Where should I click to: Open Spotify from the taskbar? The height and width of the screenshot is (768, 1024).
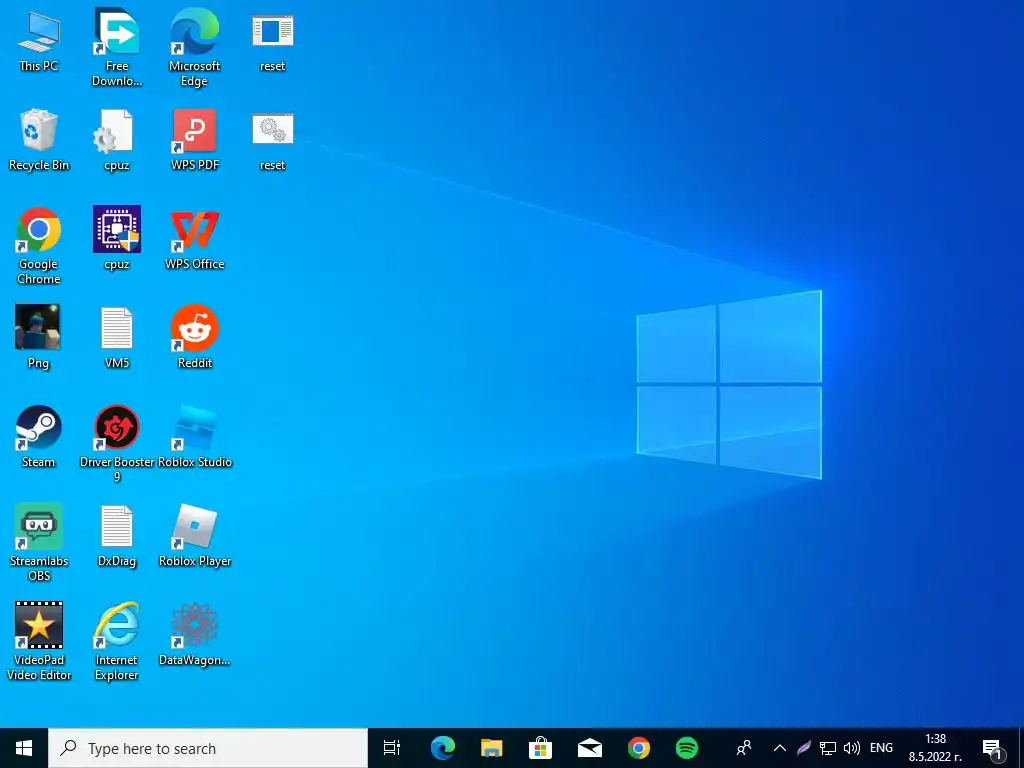(x=687, y=748)
